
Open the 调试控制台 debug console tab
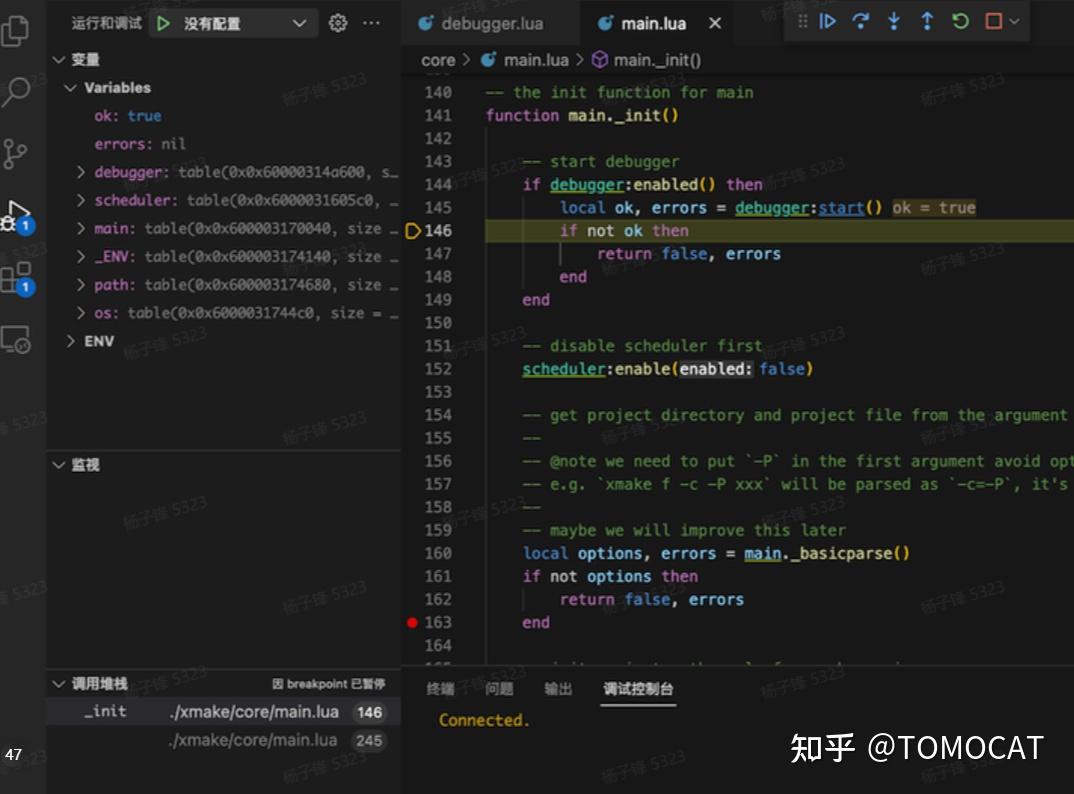coord(638,688)
